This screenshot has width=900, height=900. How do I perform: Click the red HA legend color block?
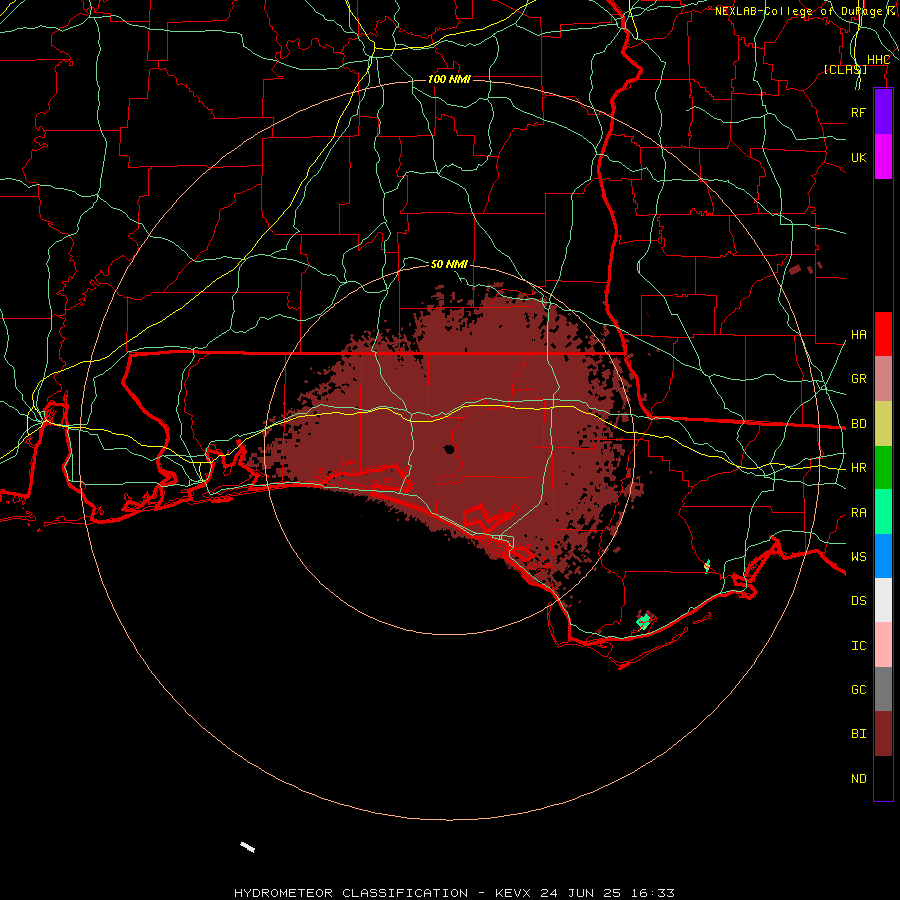pyautogui.click(x=883, y=334)
